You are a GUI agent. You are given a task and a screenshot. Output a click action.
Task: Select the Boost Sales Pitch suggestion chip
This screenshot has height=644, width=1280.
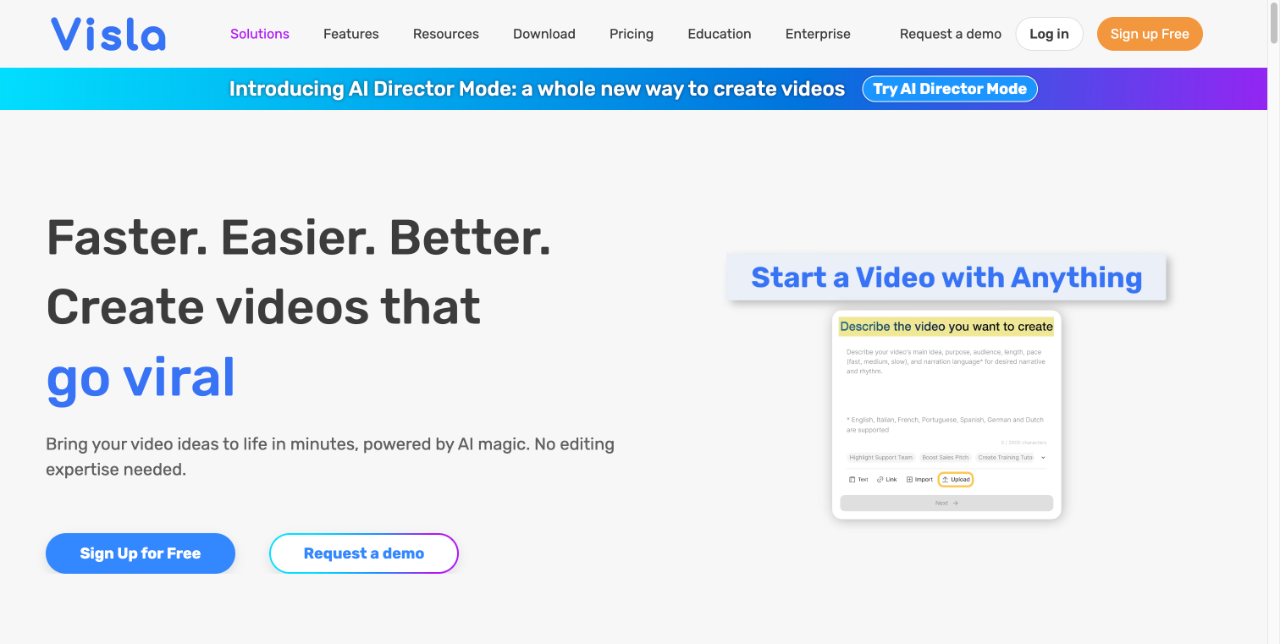coord(945,457)
